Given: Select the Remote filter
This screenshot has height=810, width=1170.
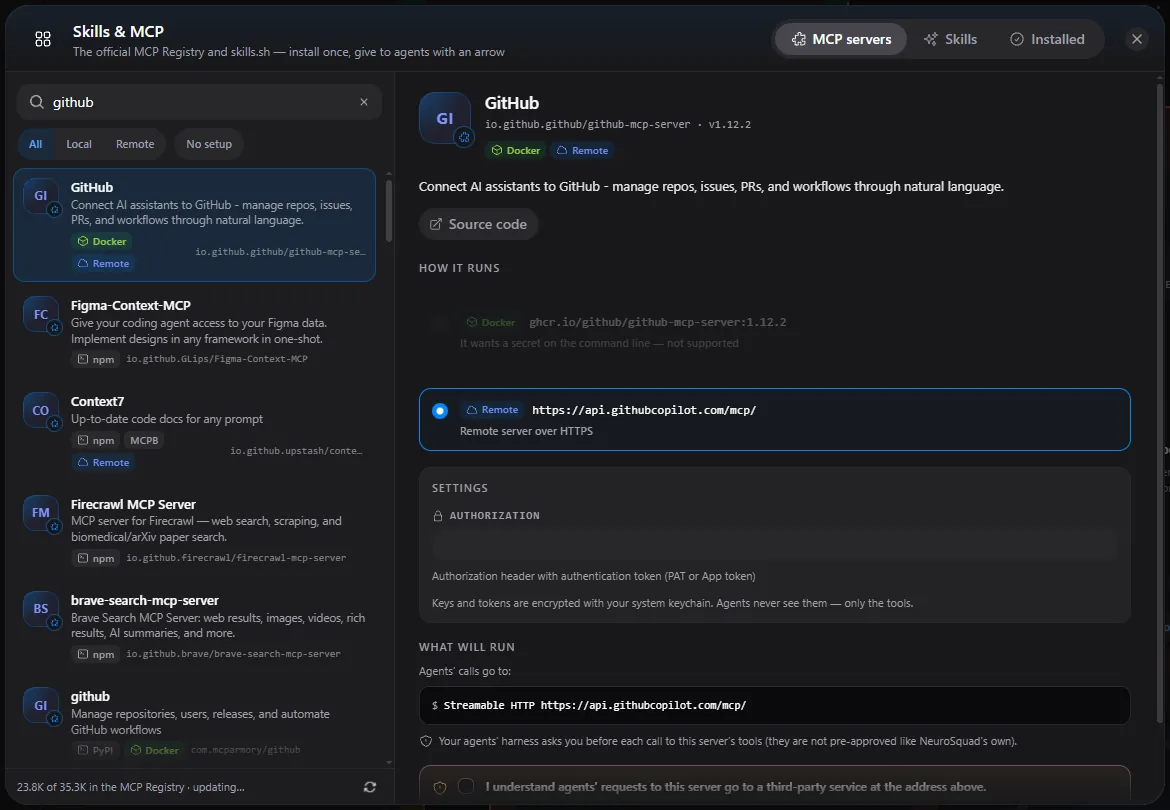Looking at the screenshot, I should pyautogui.click(x=135, y=144).
